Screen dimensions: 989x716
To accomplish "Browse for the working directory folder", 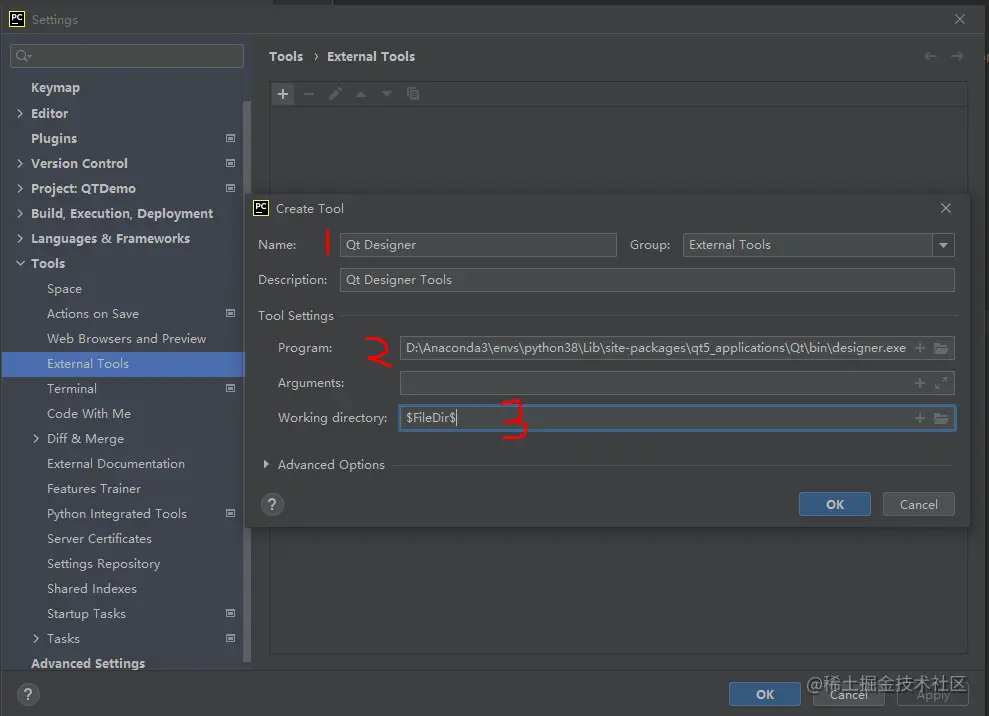I will (941, 418).
